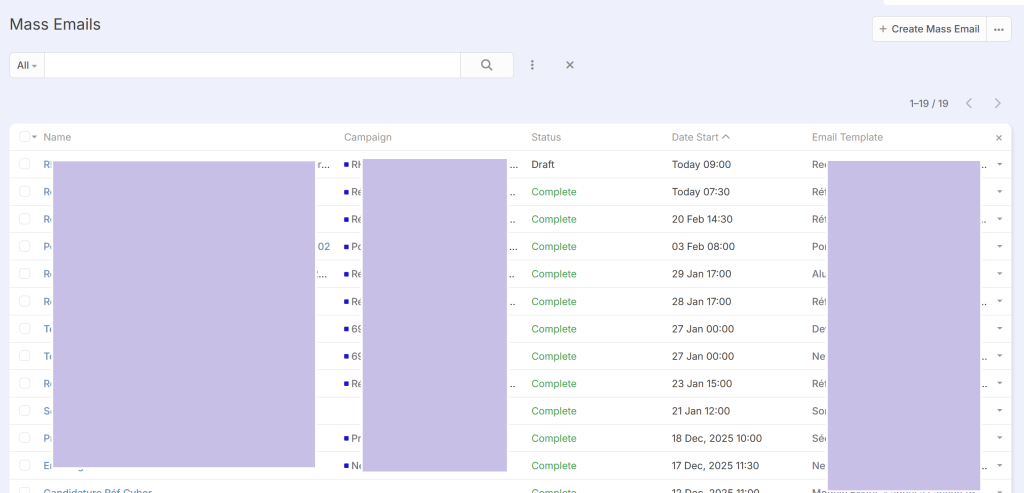
Task: Open the vertical three-dot search options menu
Action: (532, 65)
